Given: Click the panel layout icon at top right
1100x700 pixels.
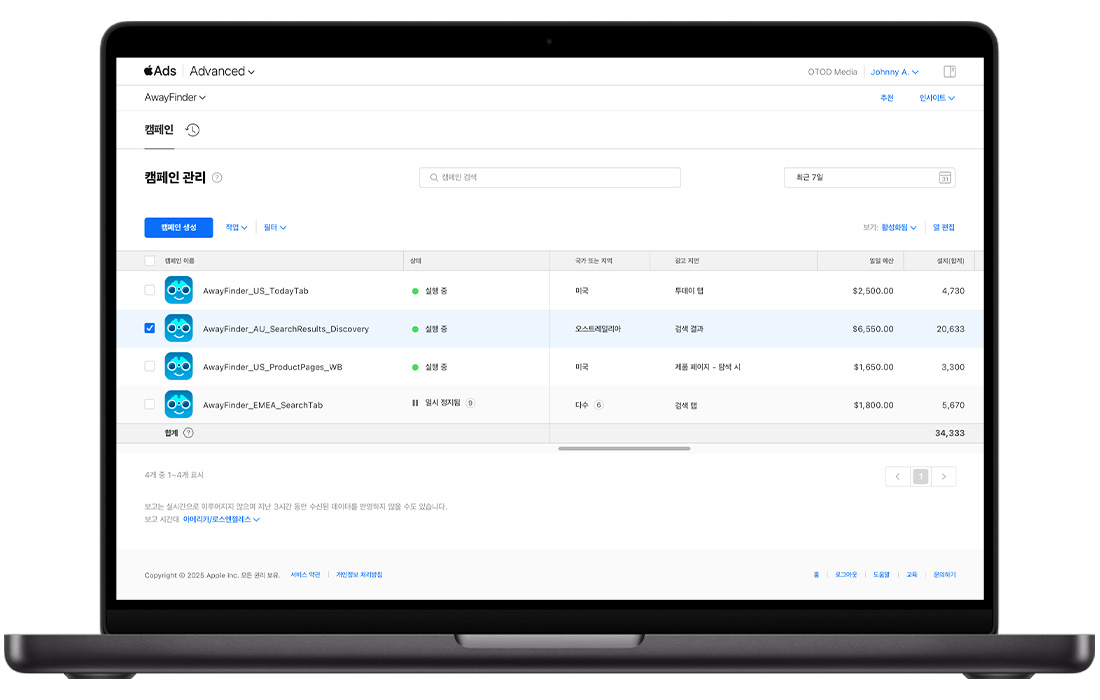Looking at the screenshot, I should pyautogui.click(x=949, y=72).
